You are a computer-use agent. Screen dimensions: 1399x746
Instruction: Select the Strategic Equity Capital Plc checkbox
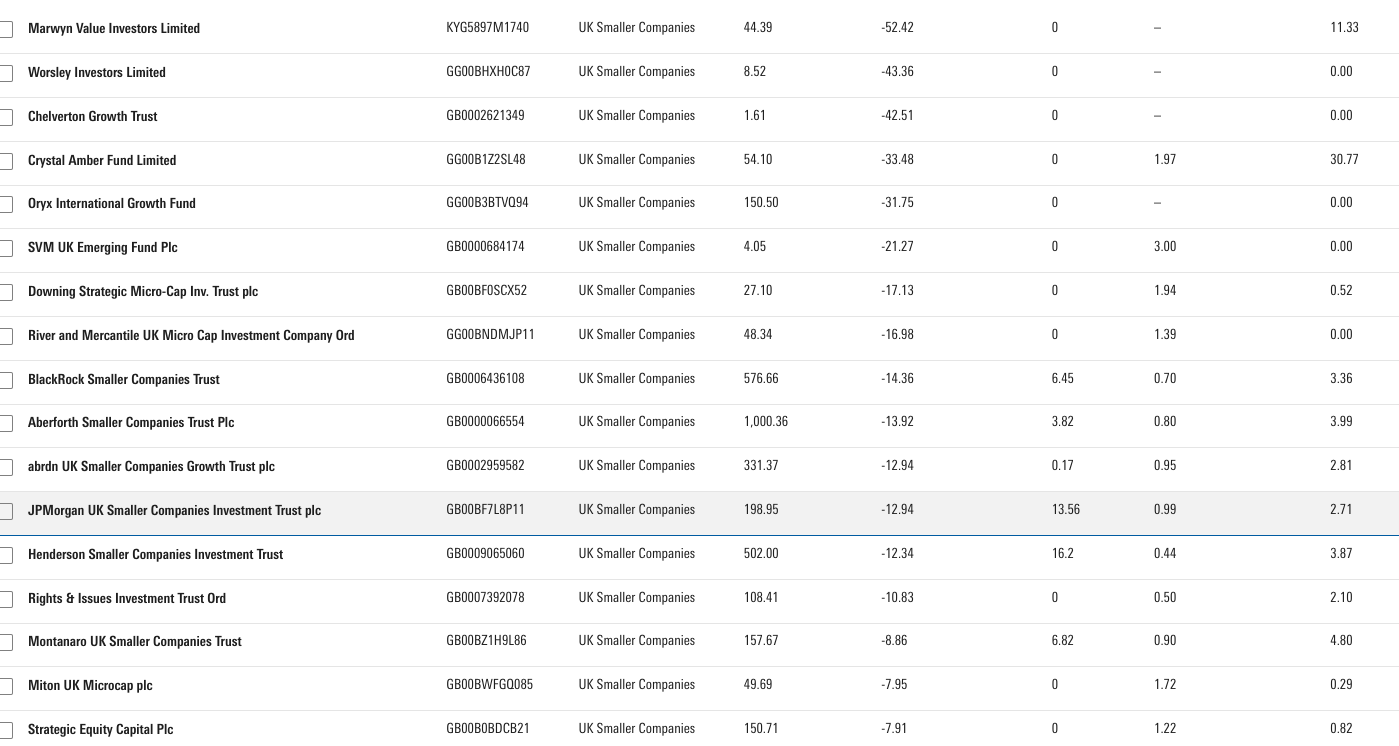pyautogui.click(x=5, y=730)
